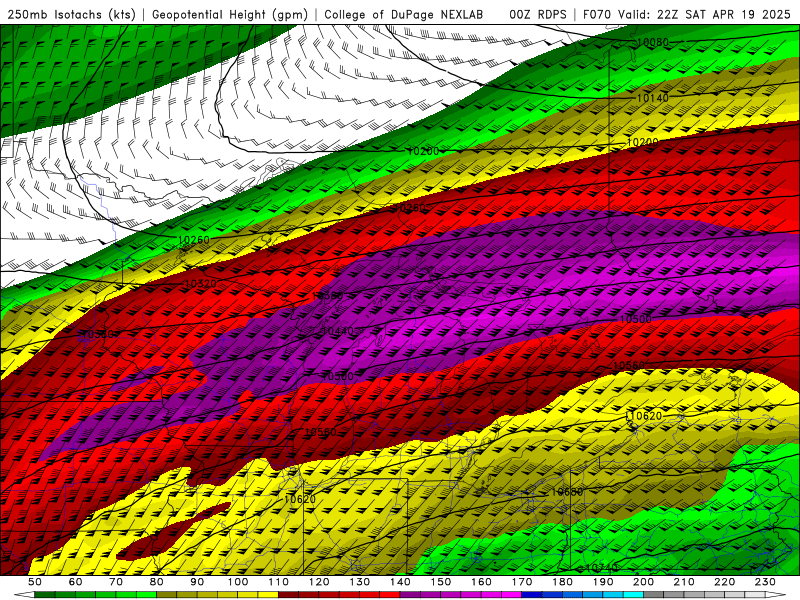
Task: Click the 230 knot value on the color scale
Action: click(x=765, y=582)
